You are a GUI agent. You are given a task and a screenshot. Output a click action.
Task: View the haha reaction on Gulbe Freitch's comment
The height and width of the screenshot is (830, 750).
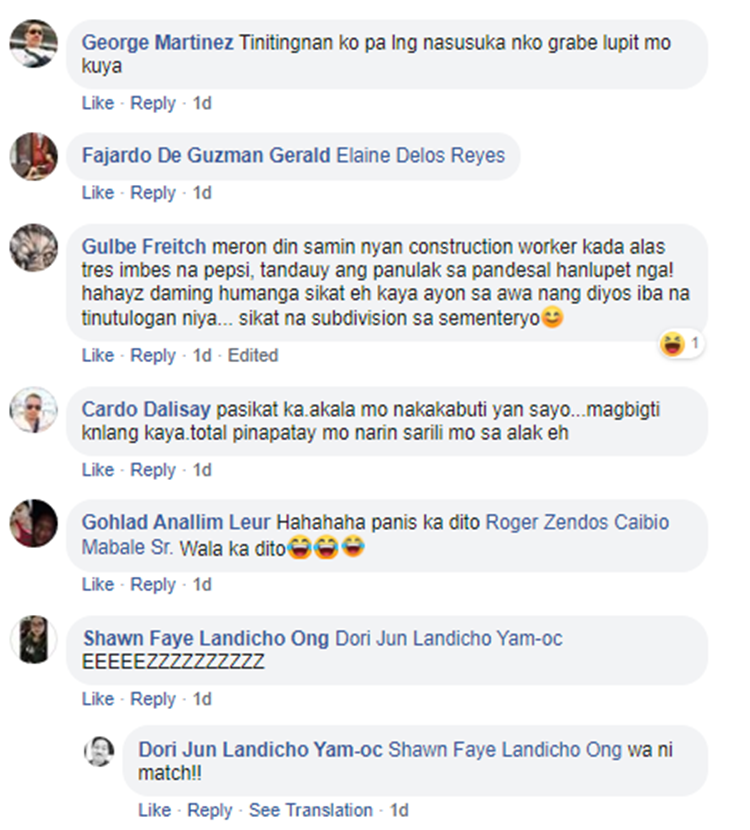(681, 344)
